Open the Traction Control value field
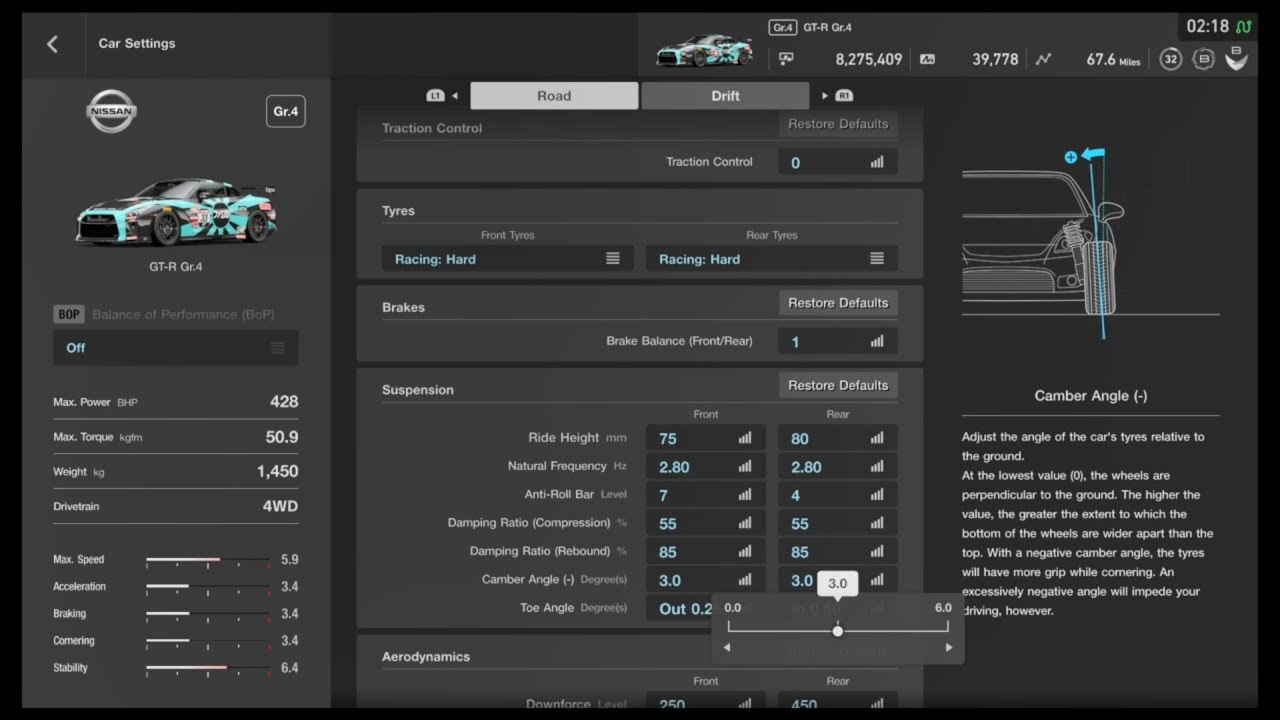The width and height of the screenshot is (1280, 720). tap(838, 162)
